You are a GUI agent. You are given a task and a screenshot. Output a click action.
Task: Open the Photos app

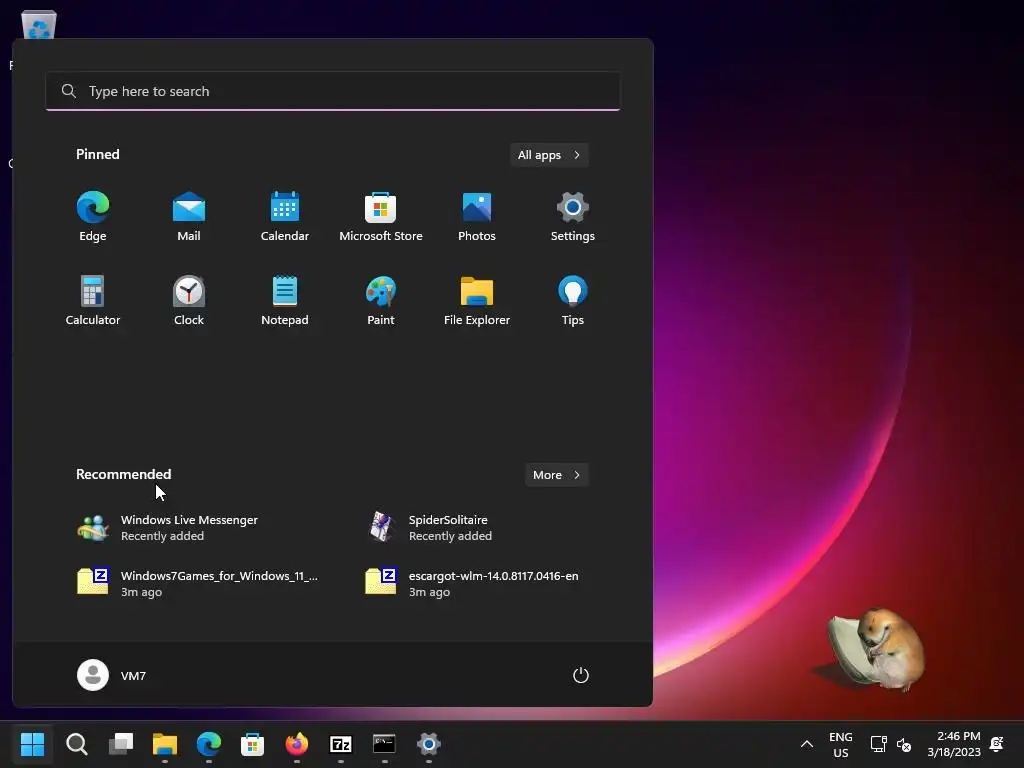(477, 217)
